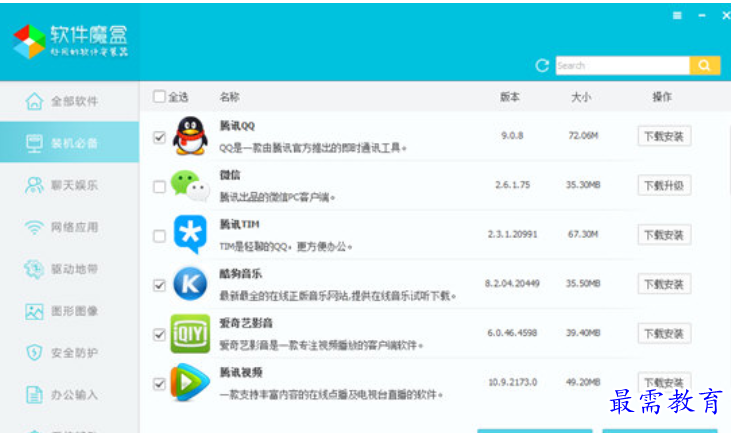Uncheck the 爱奇艺影音 checkbox
This screenshot has width=731, height=433.
click(159, 335)
